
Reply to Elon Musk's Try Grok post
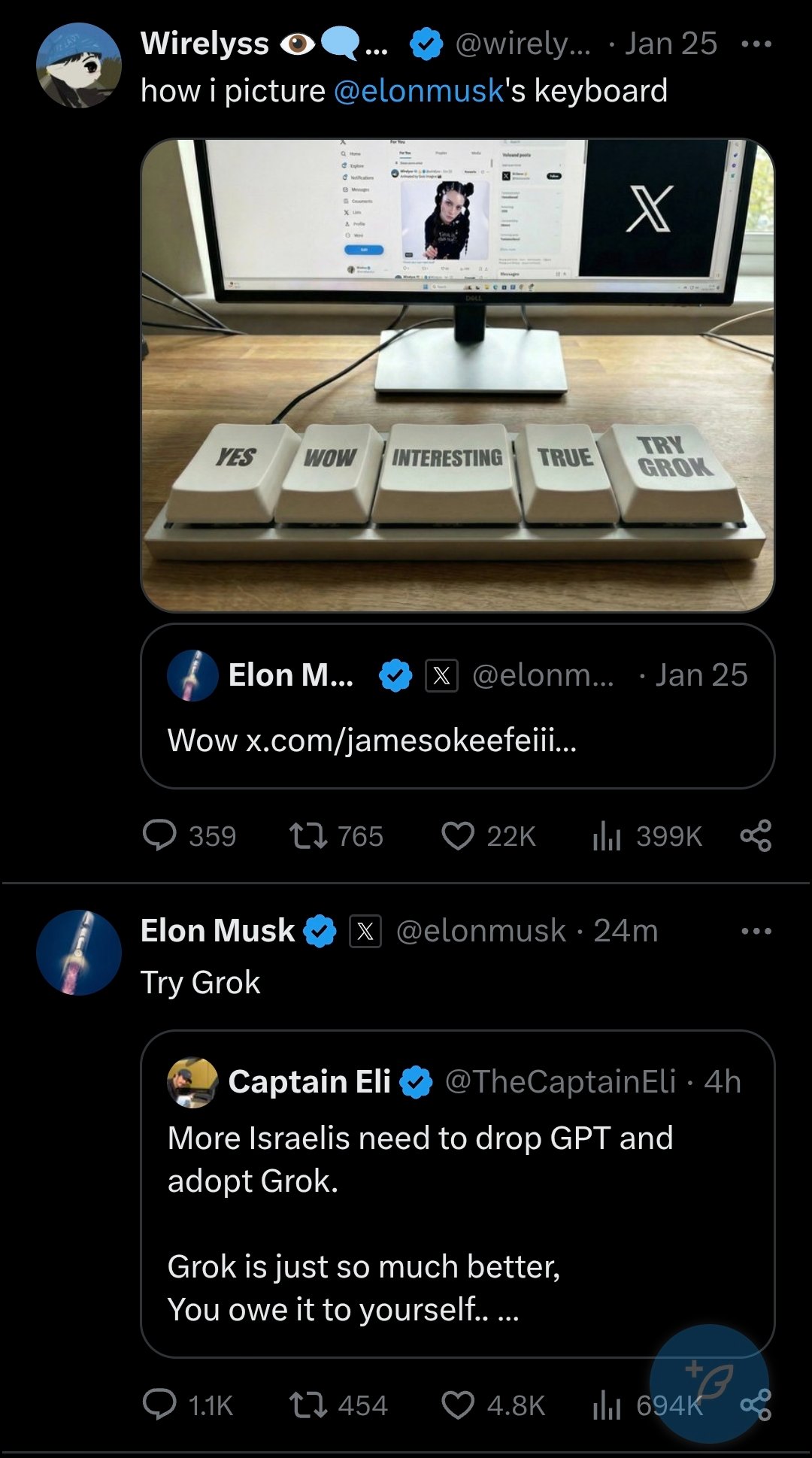[x=159, y=1405]
